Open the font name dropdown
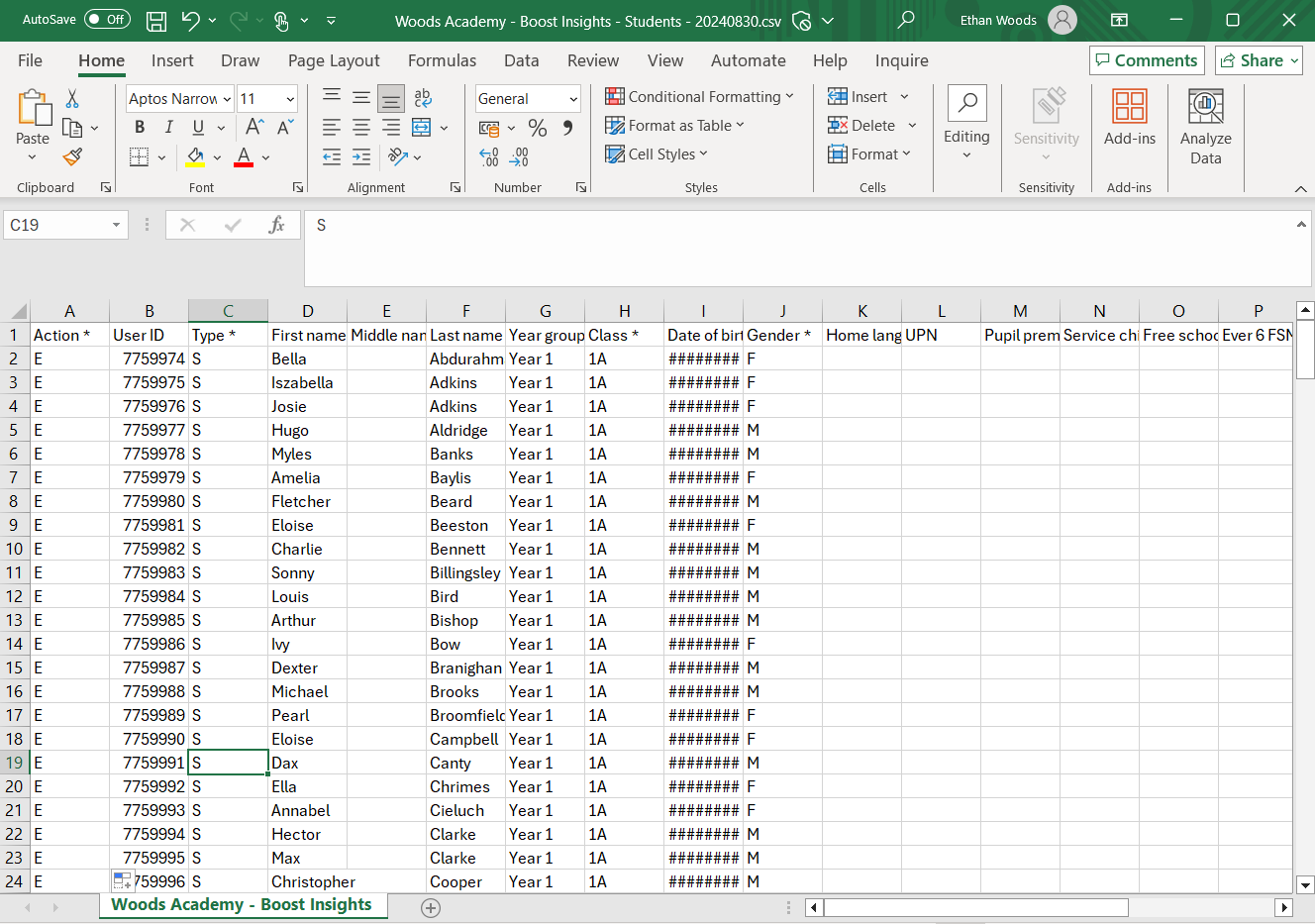This screenshot has height=924, width=1315. [x=227, y=99]
